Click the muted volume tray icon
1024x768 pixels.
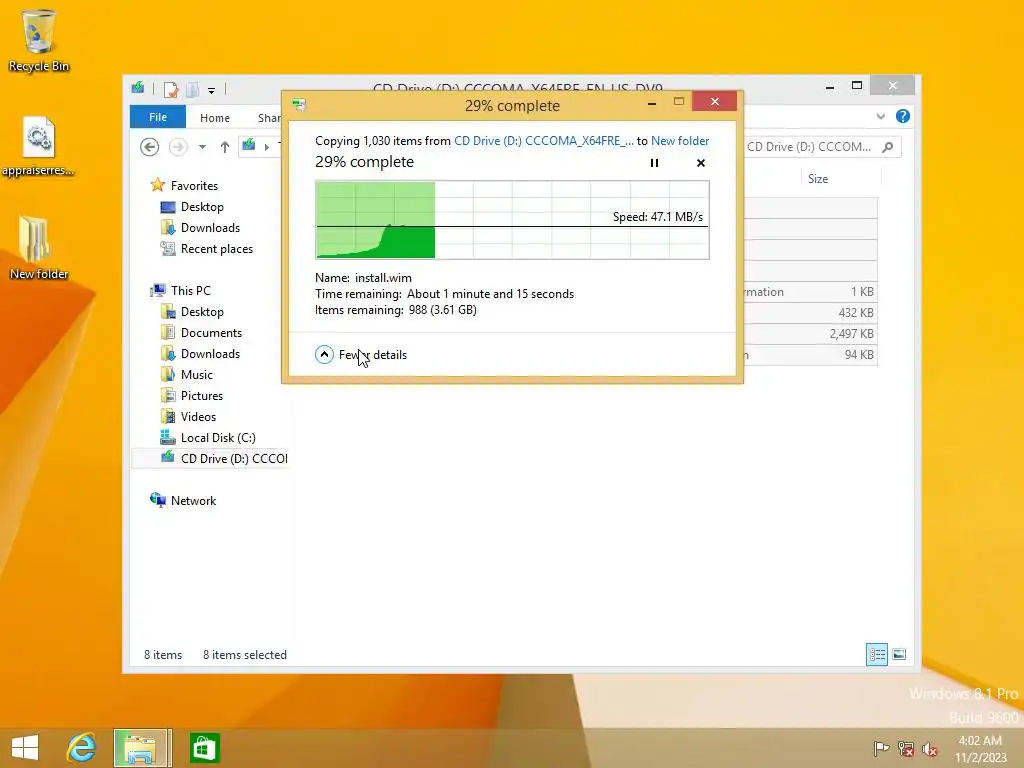point(930,748)
